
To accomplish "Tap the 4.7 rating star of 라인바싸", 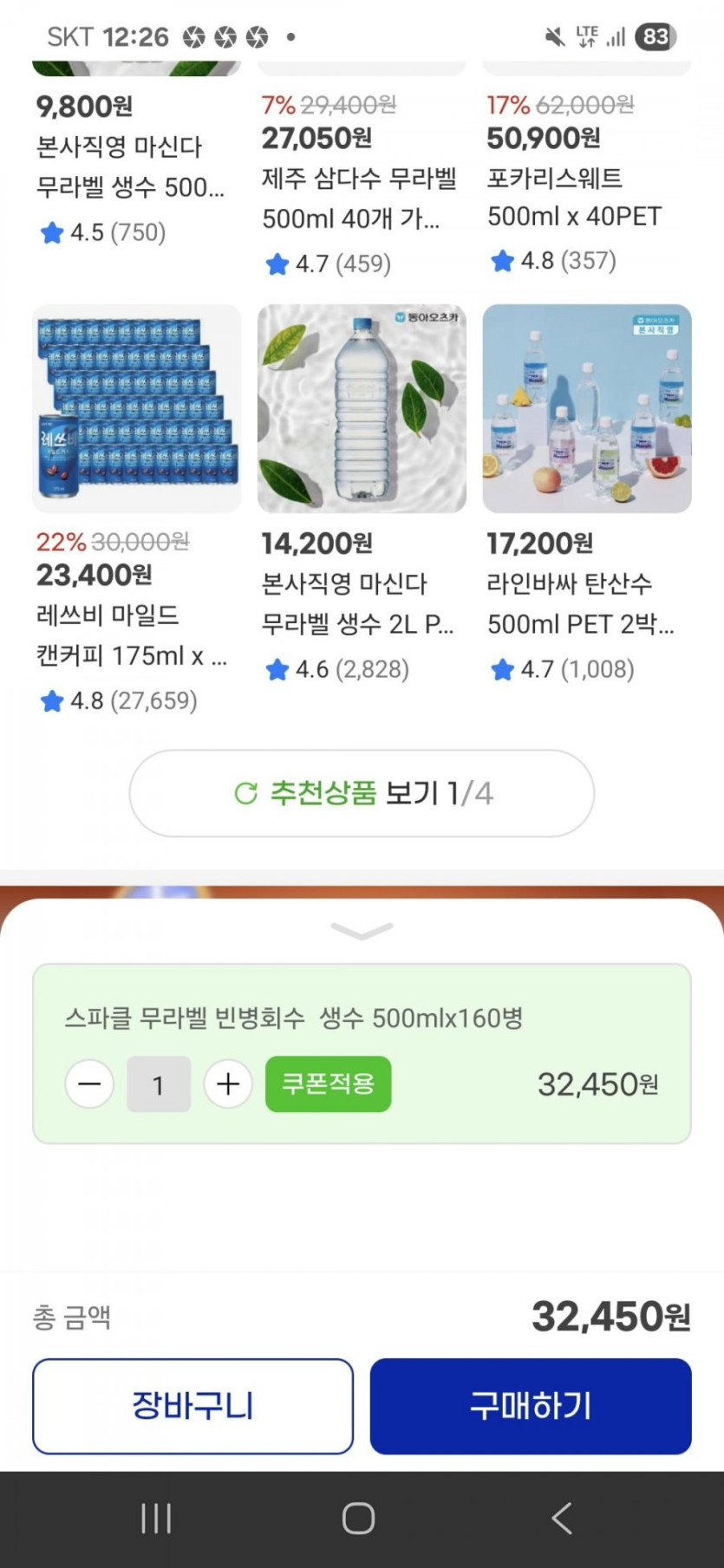I will [503, 669].
